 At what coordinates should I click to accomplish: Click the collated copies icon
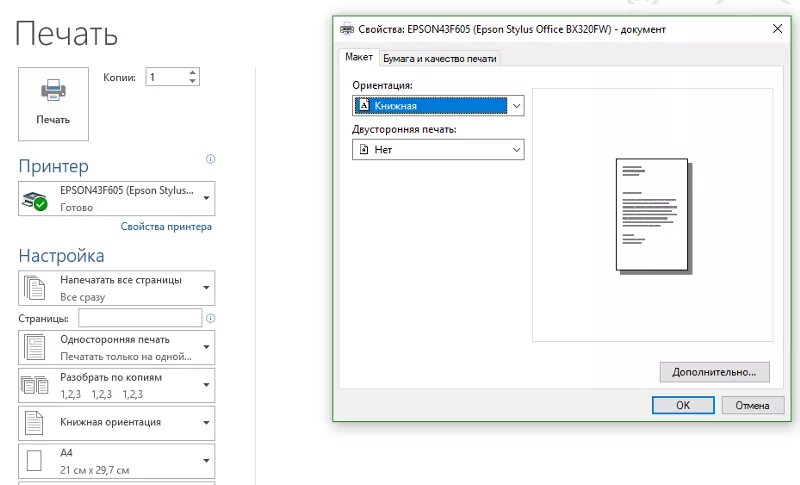click(35, 385)
